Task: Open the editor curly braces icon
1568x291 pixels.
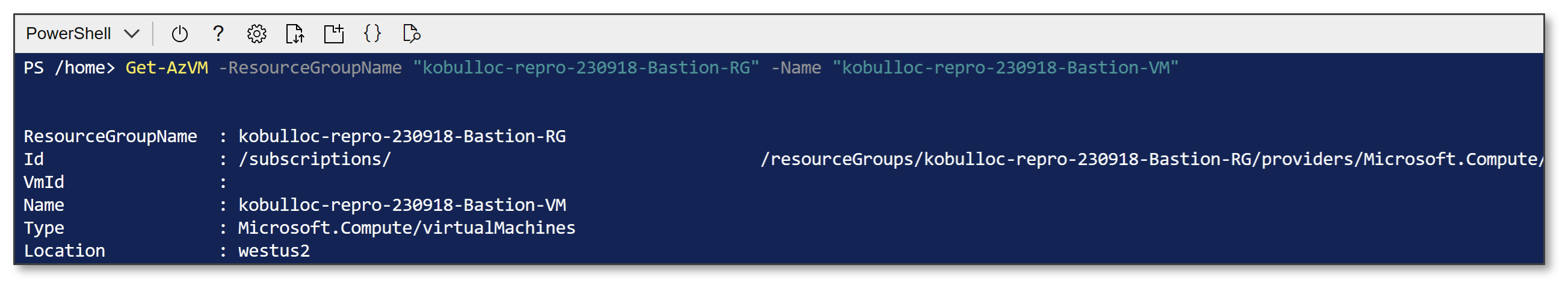Action: [372, 34]
